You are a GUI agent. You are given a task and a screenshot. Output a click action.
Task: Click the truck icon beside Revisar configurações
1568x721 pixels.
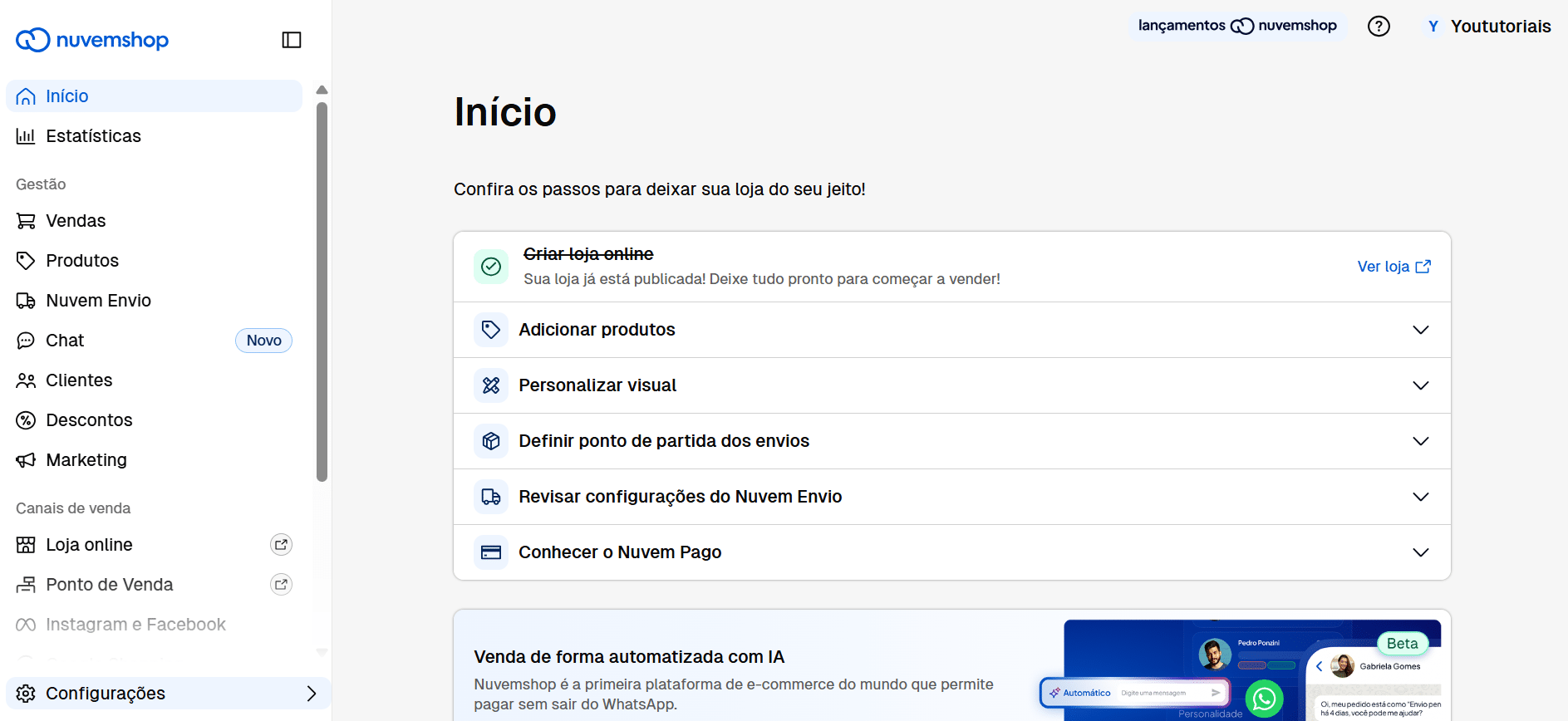point(491,497)
